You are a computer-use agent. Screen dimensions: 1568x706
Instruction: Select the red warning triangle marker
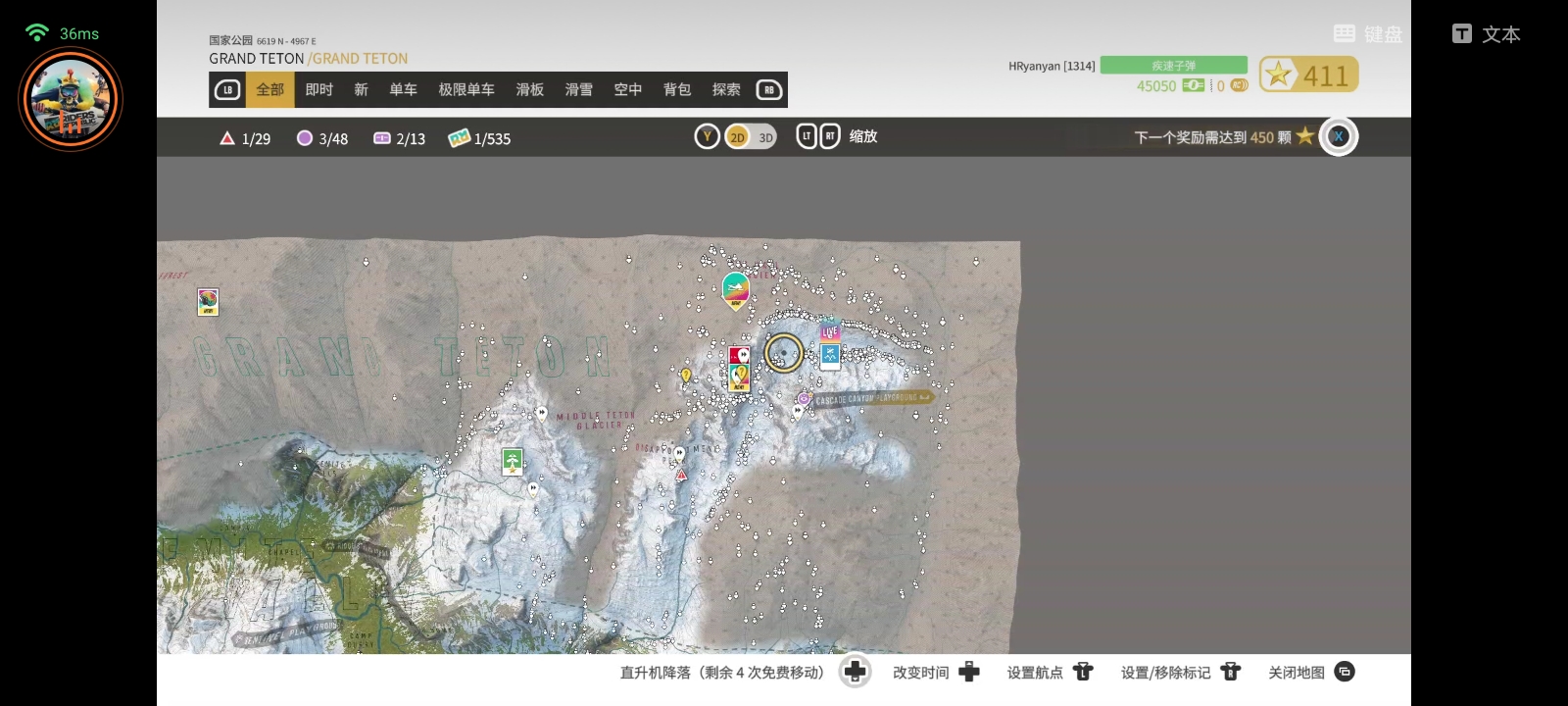tap(681, 475)
